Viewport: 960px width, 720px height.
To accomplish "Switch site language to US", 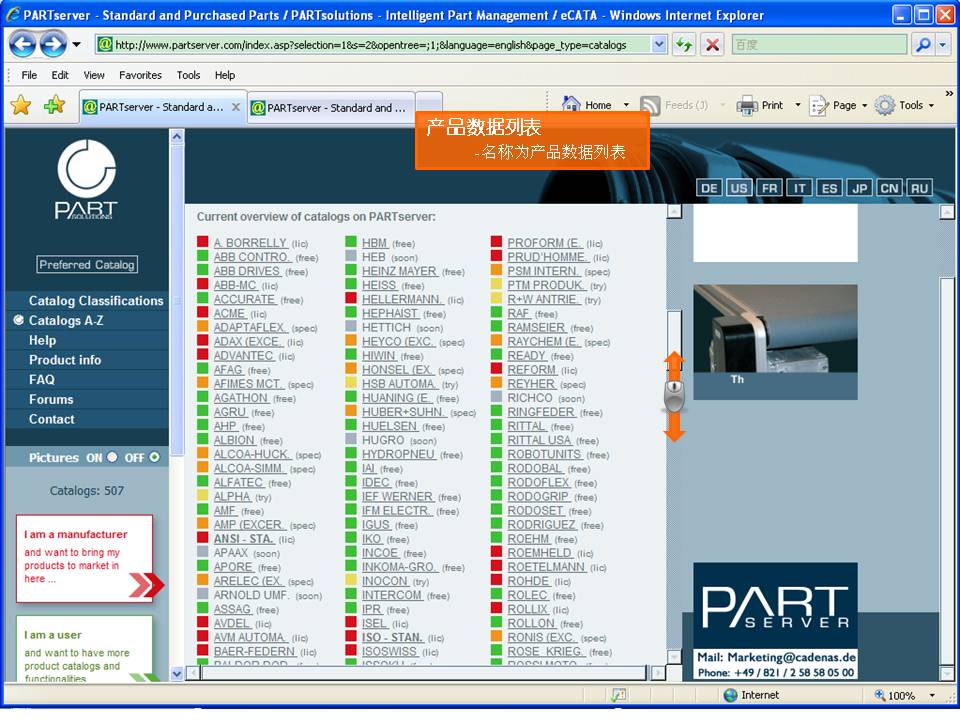I will pyautogui.click(x=739, y=188).
